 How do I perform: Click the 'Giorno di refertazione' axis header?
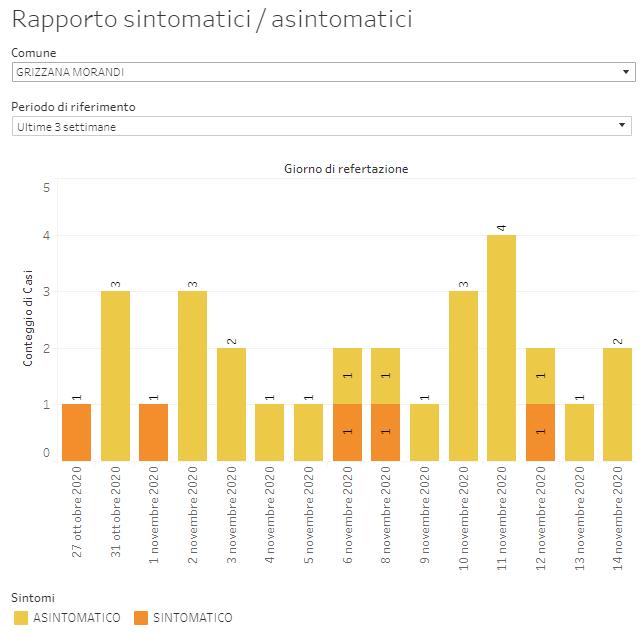pyautogui.click(x=346, y=169)
